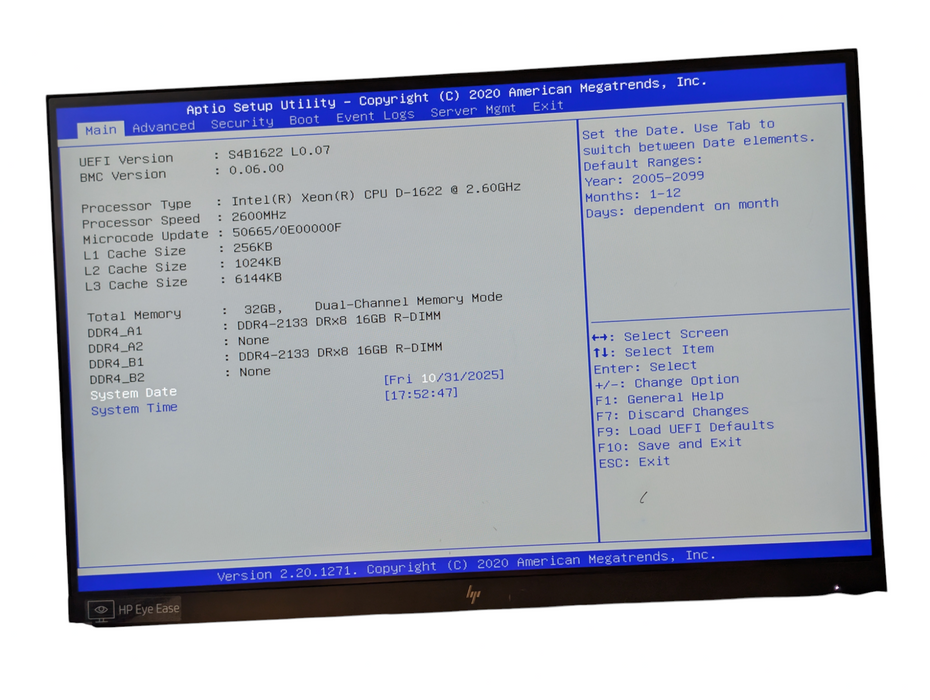The width and height of the screenshot is (930, 700).
Task: Click the BMC Version label
Action: (x=123, y=176)
